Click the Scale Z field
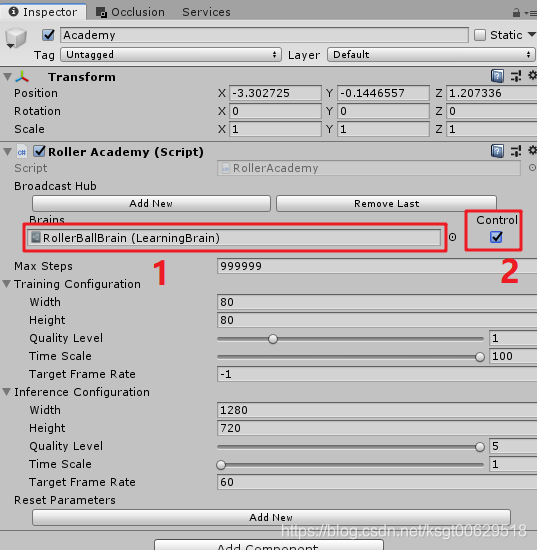This screenshot has height=550, width=537. point(491,129)
